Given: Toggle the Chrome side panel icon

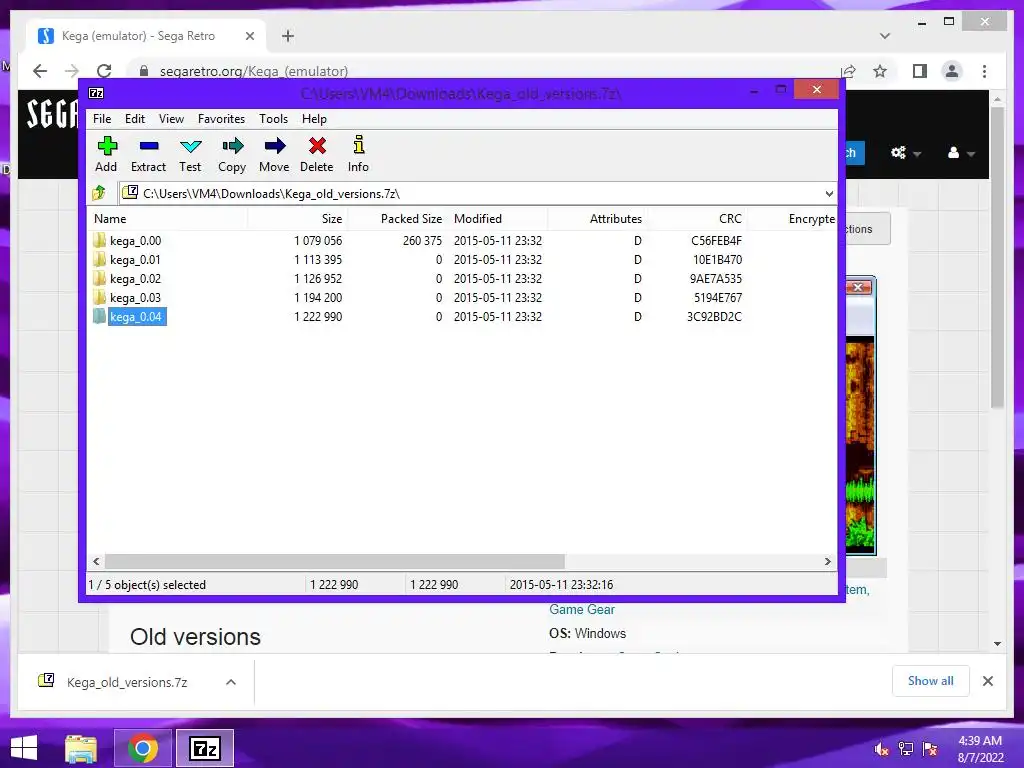Looking at the screenshot, I should (920, 71).
